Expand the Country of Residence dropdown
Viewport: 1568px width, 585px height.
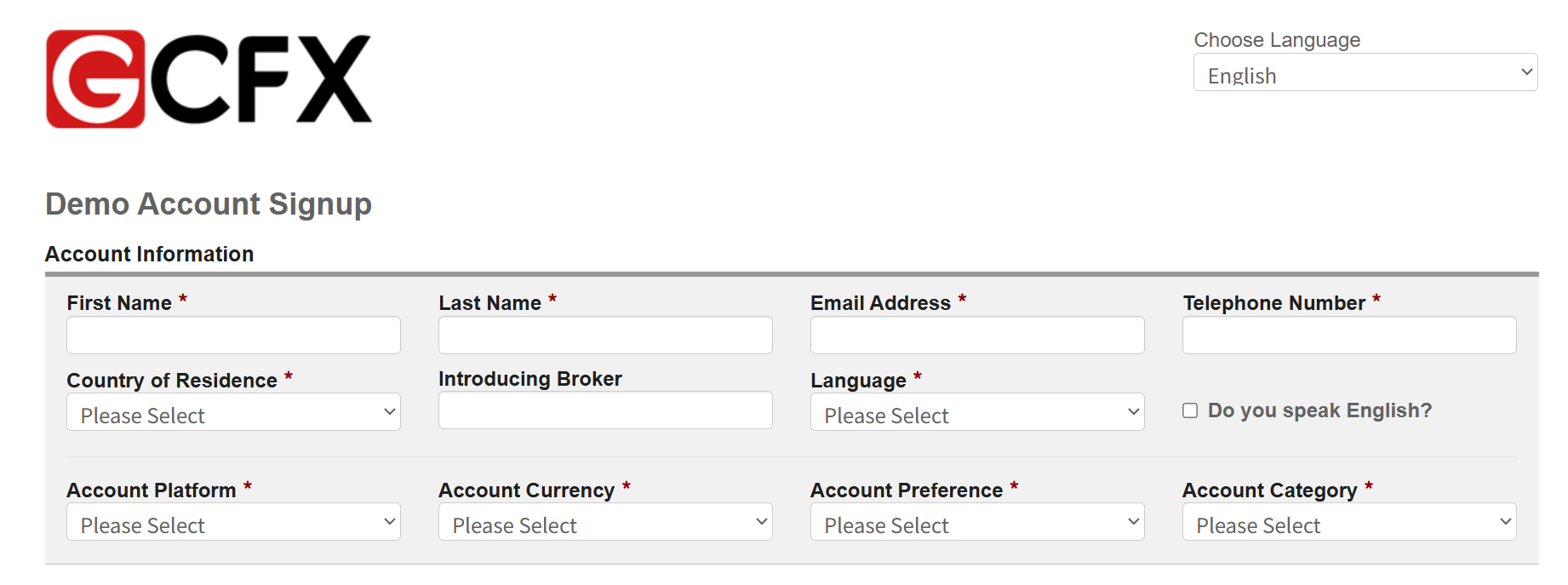coord(233,412)
